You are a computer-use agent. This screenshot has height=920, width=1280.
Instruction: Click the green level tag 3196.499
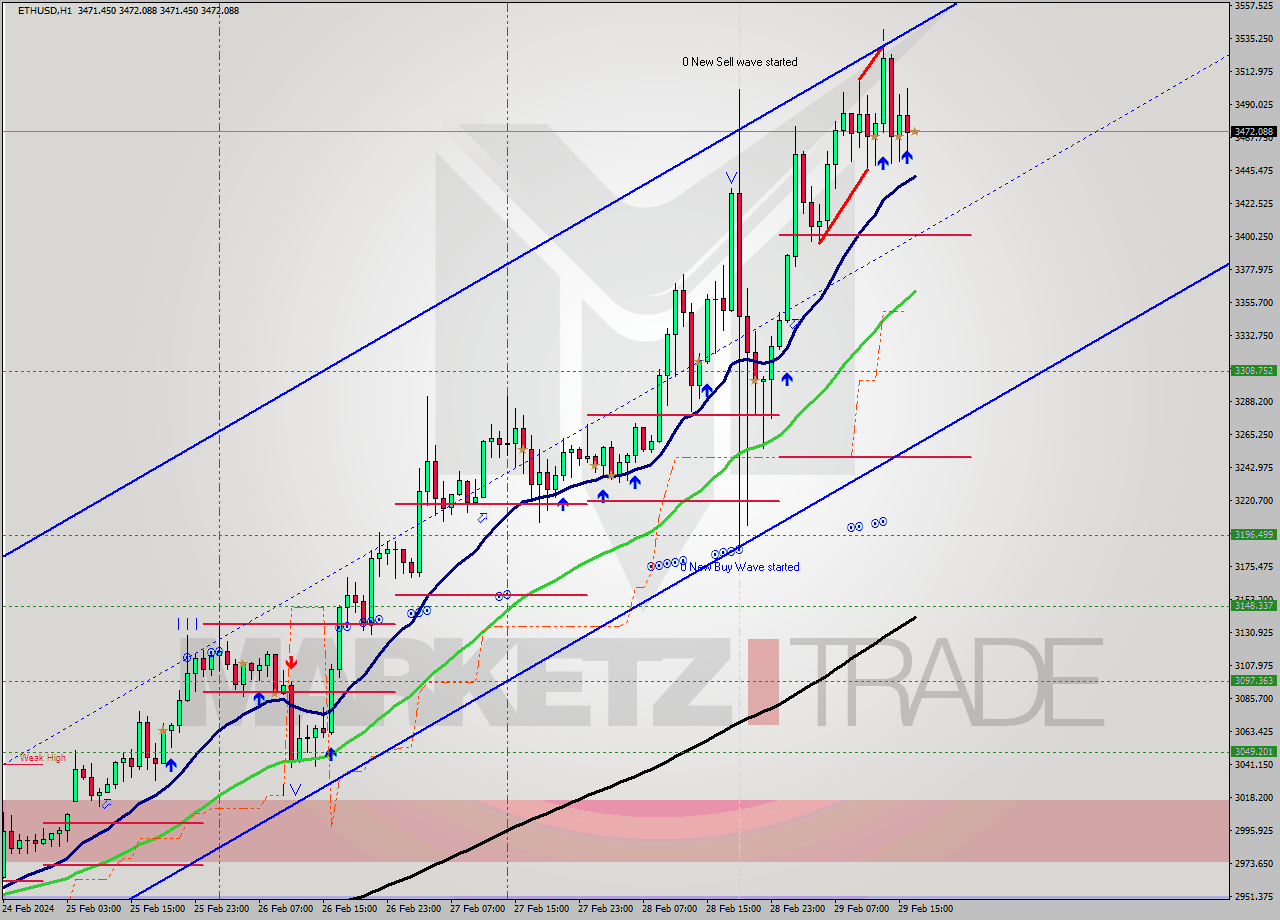tap(1253, 534)
